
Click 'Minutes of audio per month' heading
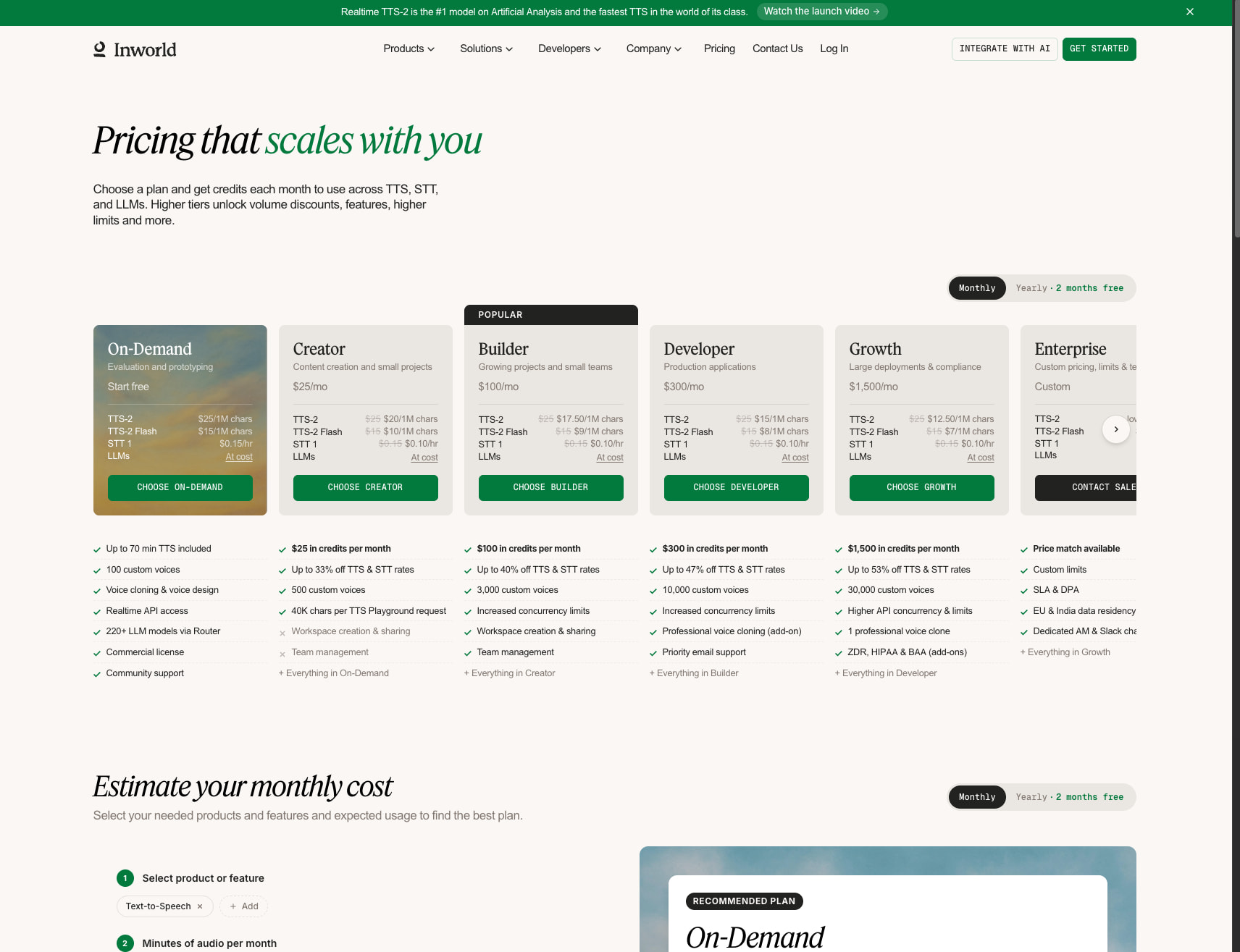209,943
